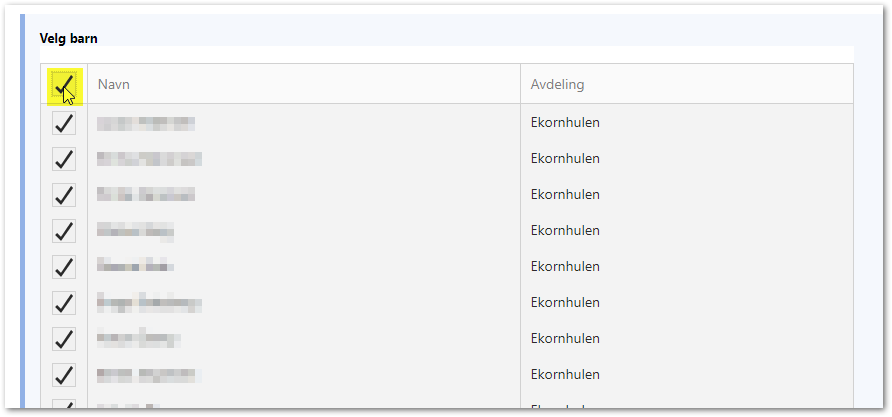The image size is (892, 417).
Task: Select the eighth row's Ekornhulen cell
Action: pyautogui.click(x=565, y=374)
